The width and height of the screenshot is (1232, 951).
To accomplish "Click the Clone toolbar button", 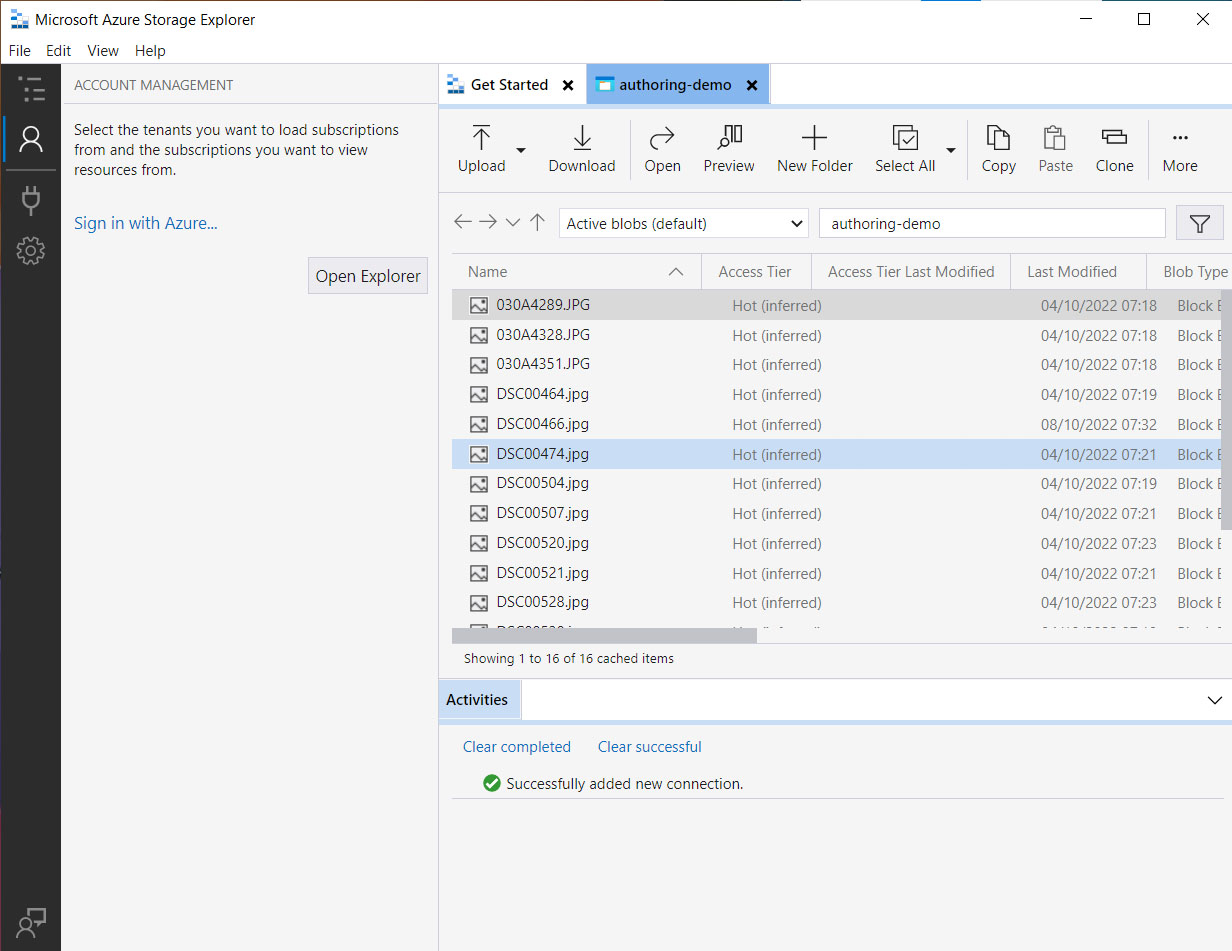I will click(x=1114, y=150).
